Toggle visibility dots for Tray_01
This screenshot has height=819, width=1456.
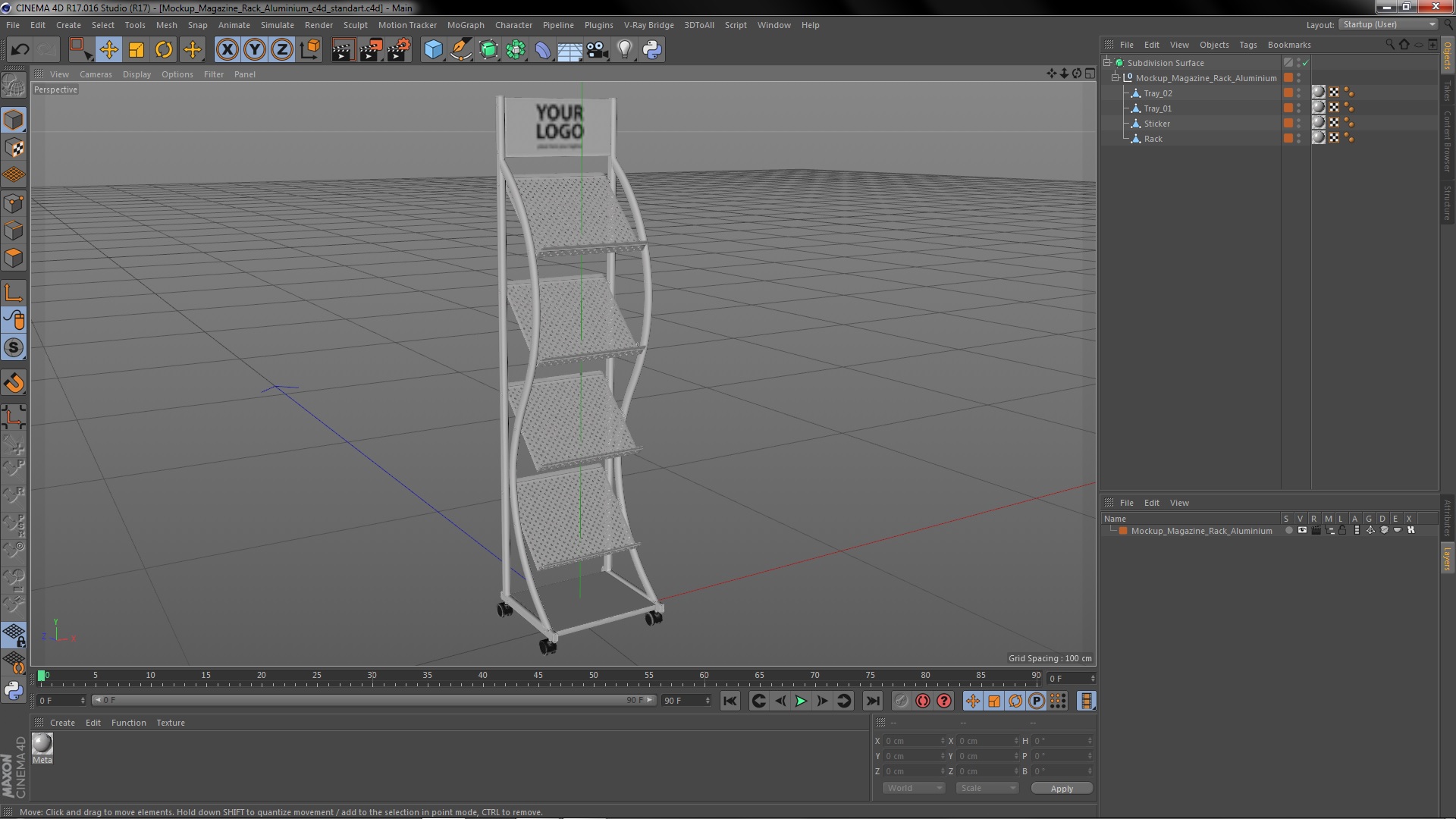pyautogui.click(x=1298, y=108)
